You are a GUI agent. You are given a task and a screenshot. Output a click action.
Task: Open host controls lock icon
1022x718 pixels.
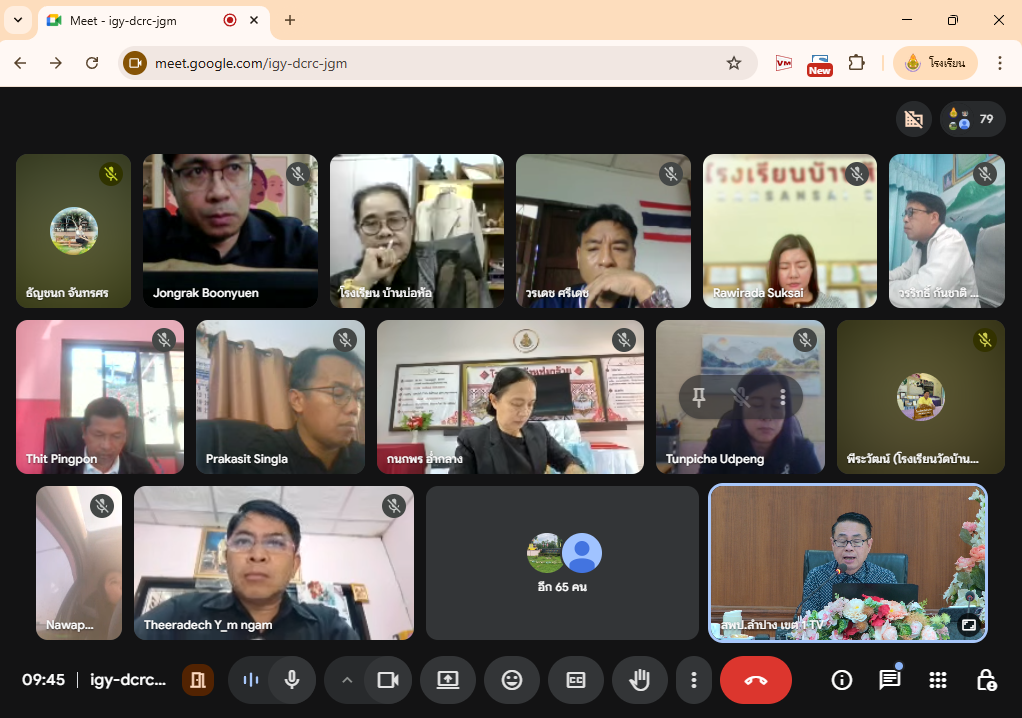pyautogui.click(x=985, y=680)
